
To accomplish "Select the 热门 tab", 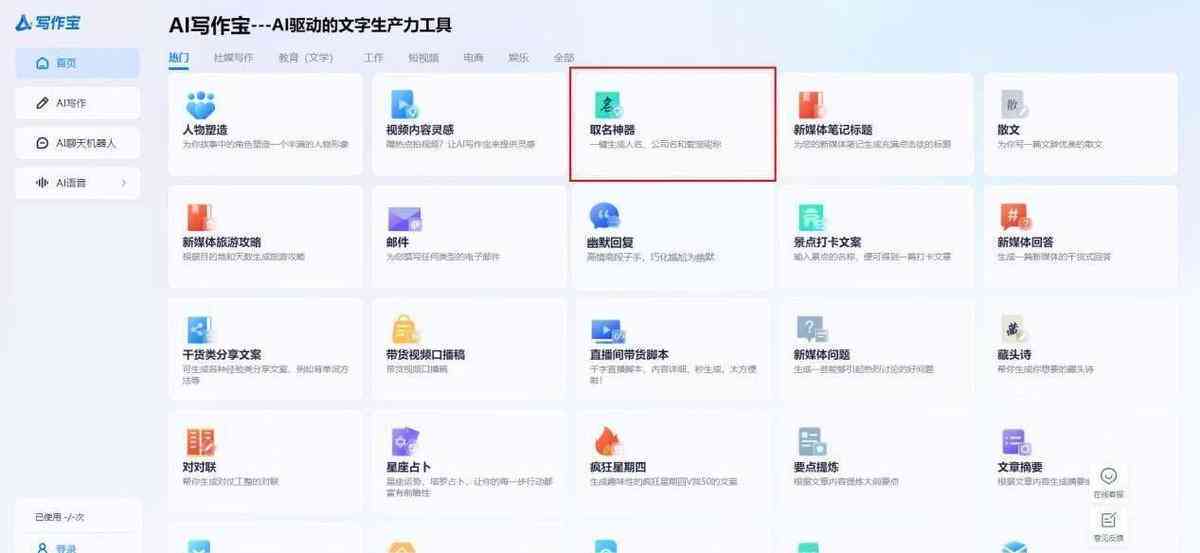I will coord(178,58).
